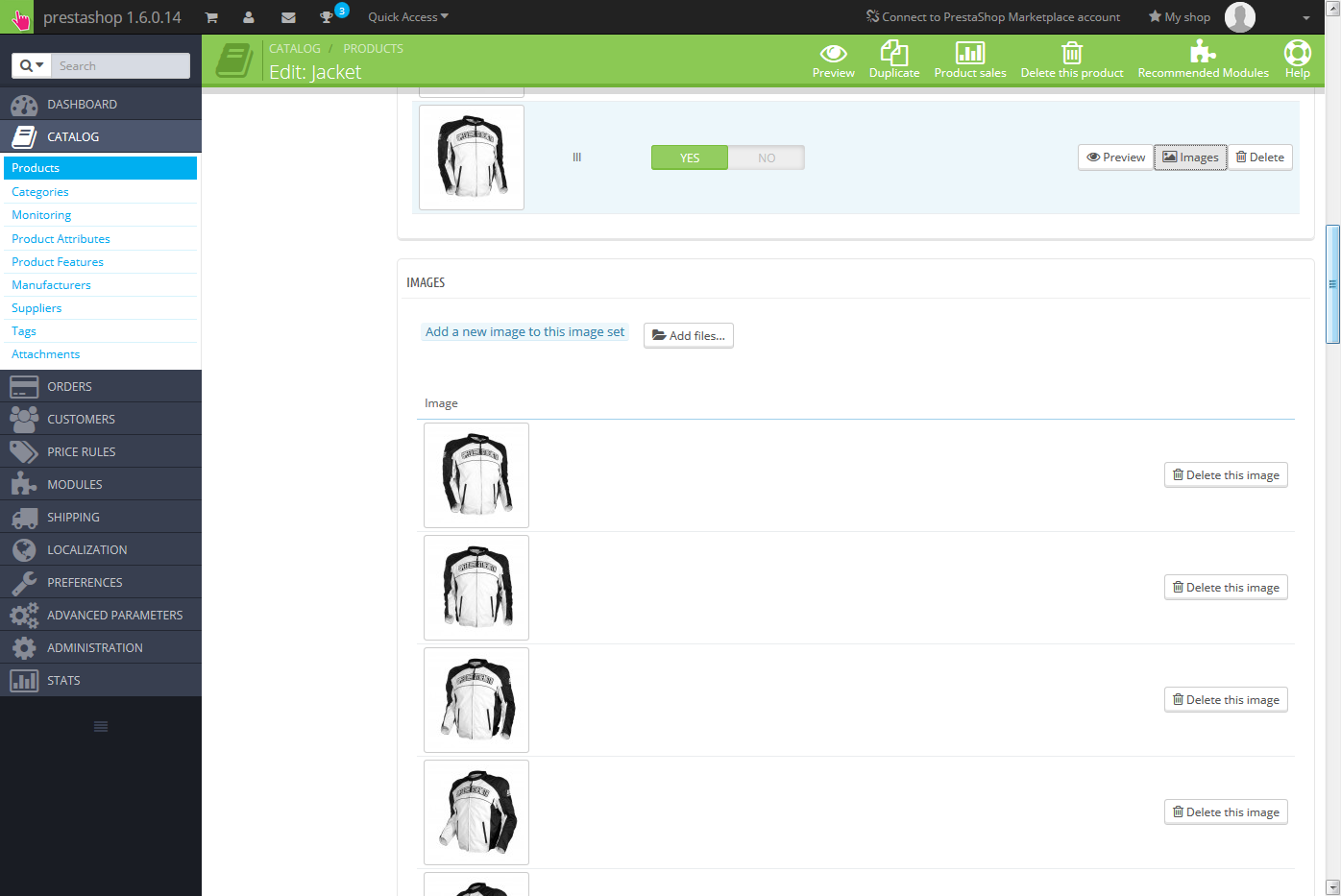The width and height of the screenshot is (1341, 896).
Task: Collapse the sidebar using the hamburger toggle
Action: [x=101, y=727]
